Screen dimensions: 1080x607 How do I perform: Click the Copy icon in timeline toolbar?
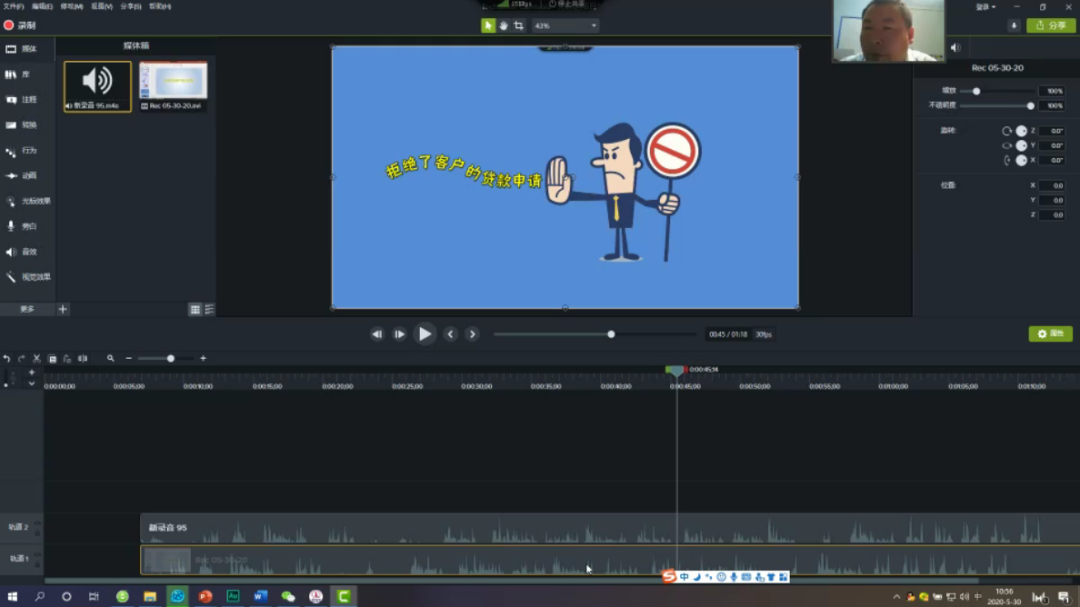coord(52,358)
